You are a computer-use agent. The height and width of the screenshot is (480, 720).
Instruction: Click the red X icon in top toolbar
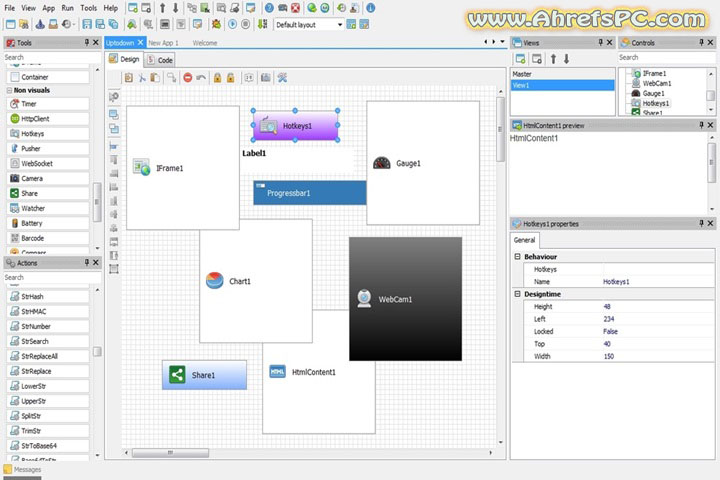pos(296,8)
